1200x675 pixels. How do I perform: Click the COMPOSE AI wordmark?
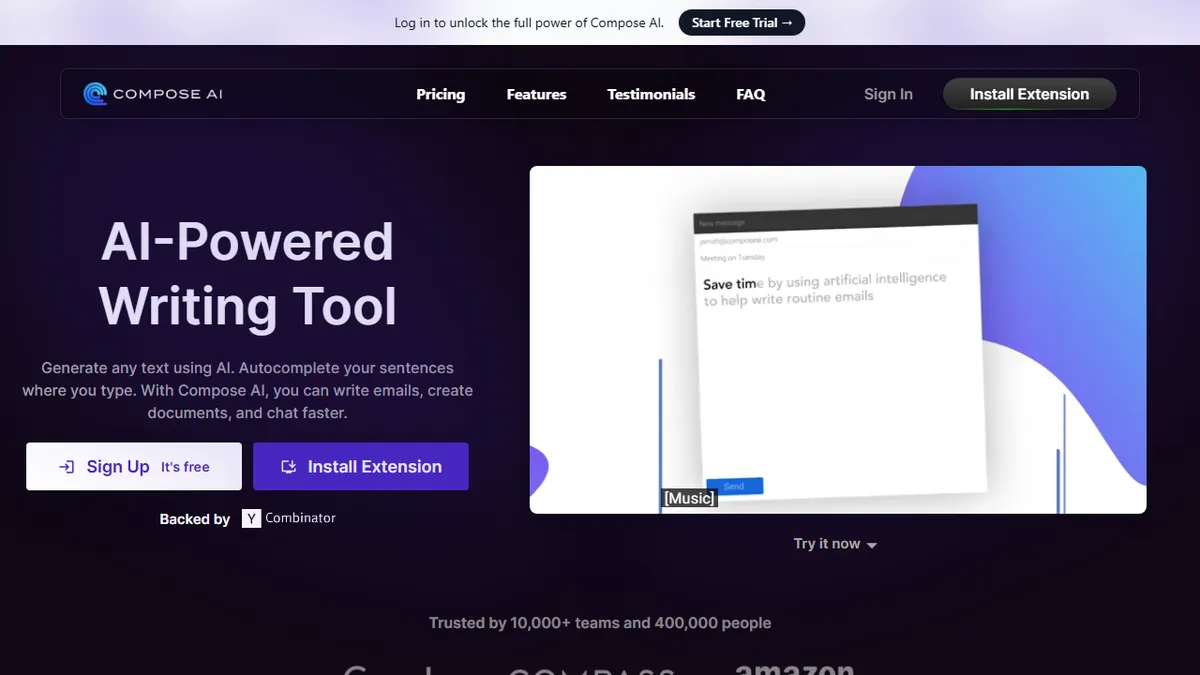pyautogui.click(x=168, y=94)
